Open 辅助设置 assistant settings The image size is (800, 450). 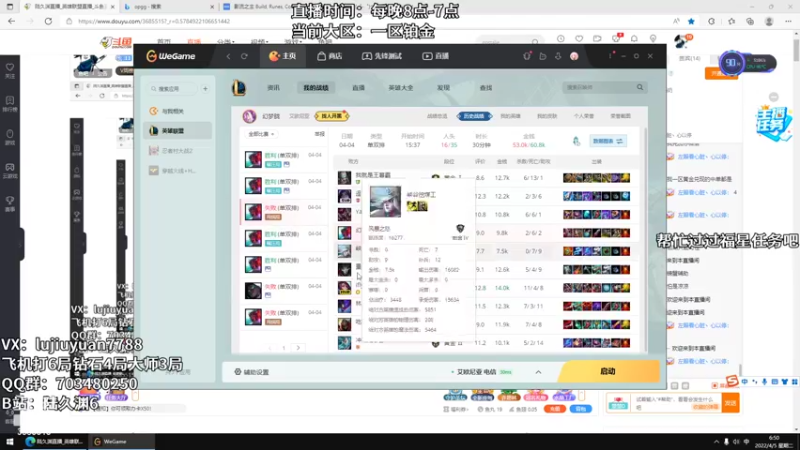(252, 372)
